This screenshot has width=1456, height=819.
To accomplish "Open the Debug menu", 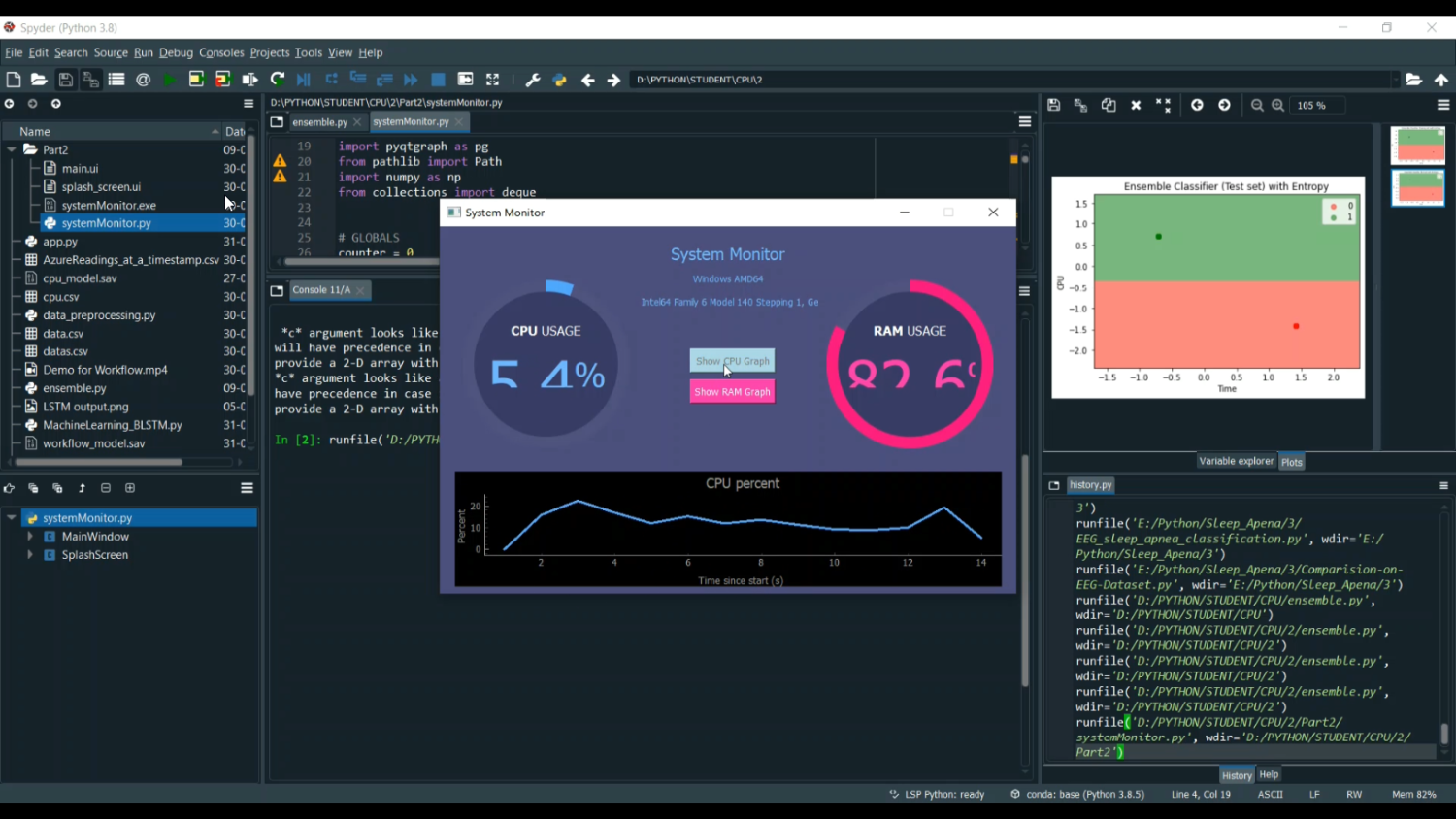I will 176,52.
